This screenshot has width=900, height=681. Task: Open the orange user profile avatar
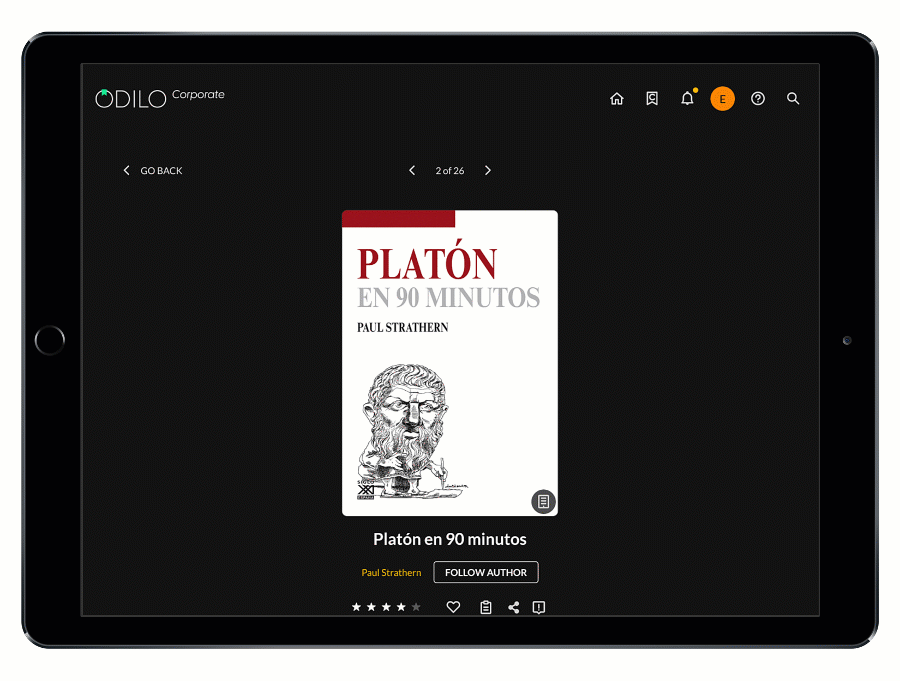(x=723, y=99)
